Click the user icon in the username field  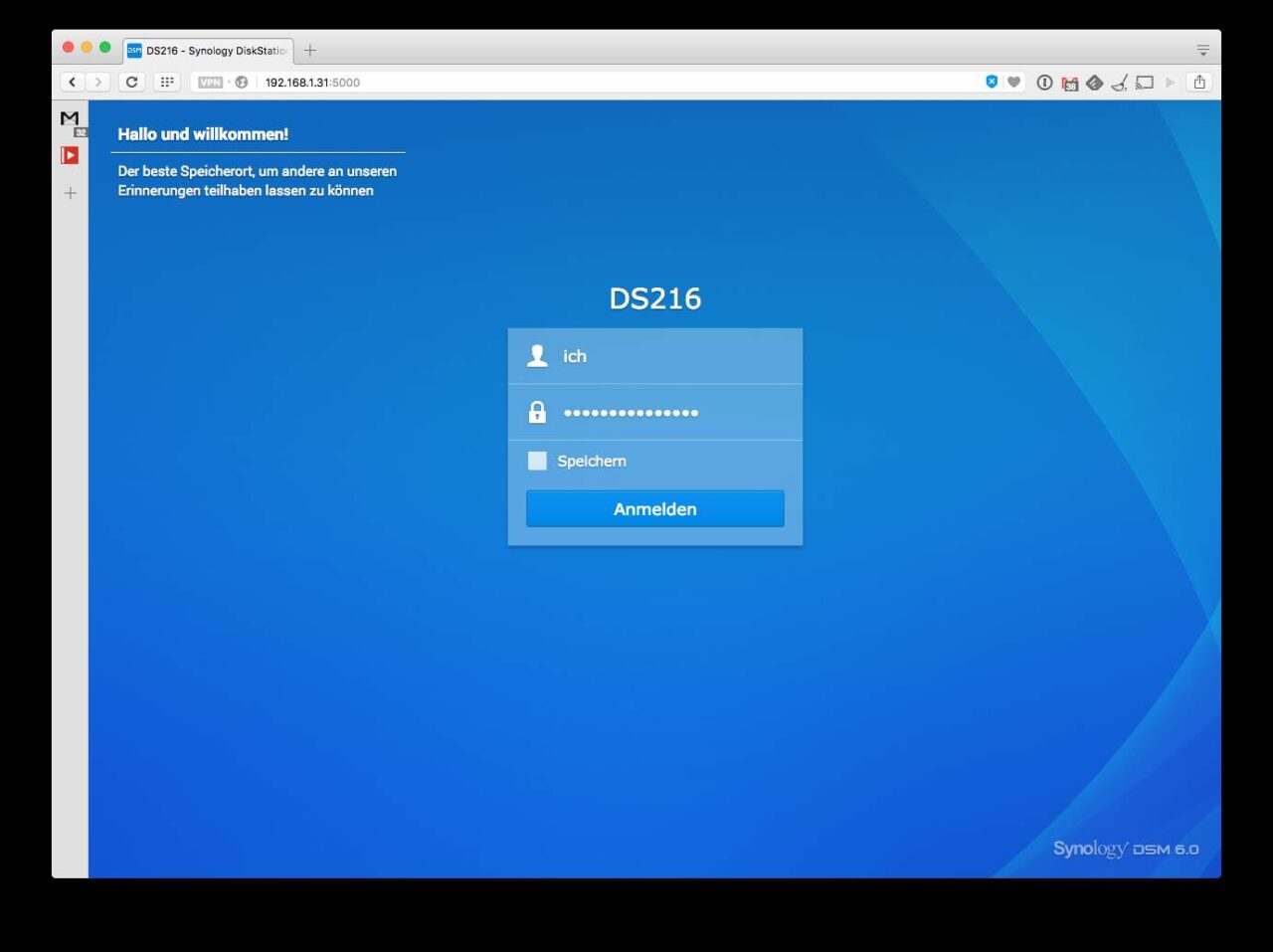[537, 354]
